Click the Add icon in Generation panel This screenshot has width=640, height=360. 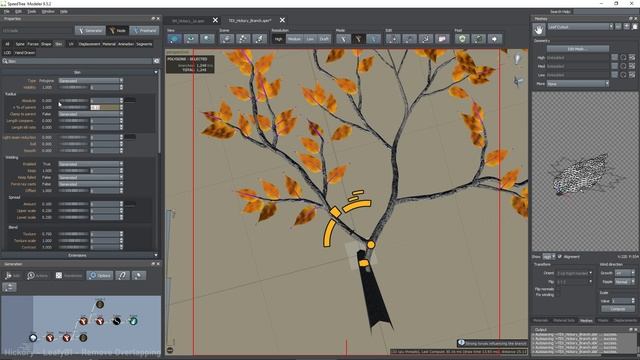tap(12, 276)
